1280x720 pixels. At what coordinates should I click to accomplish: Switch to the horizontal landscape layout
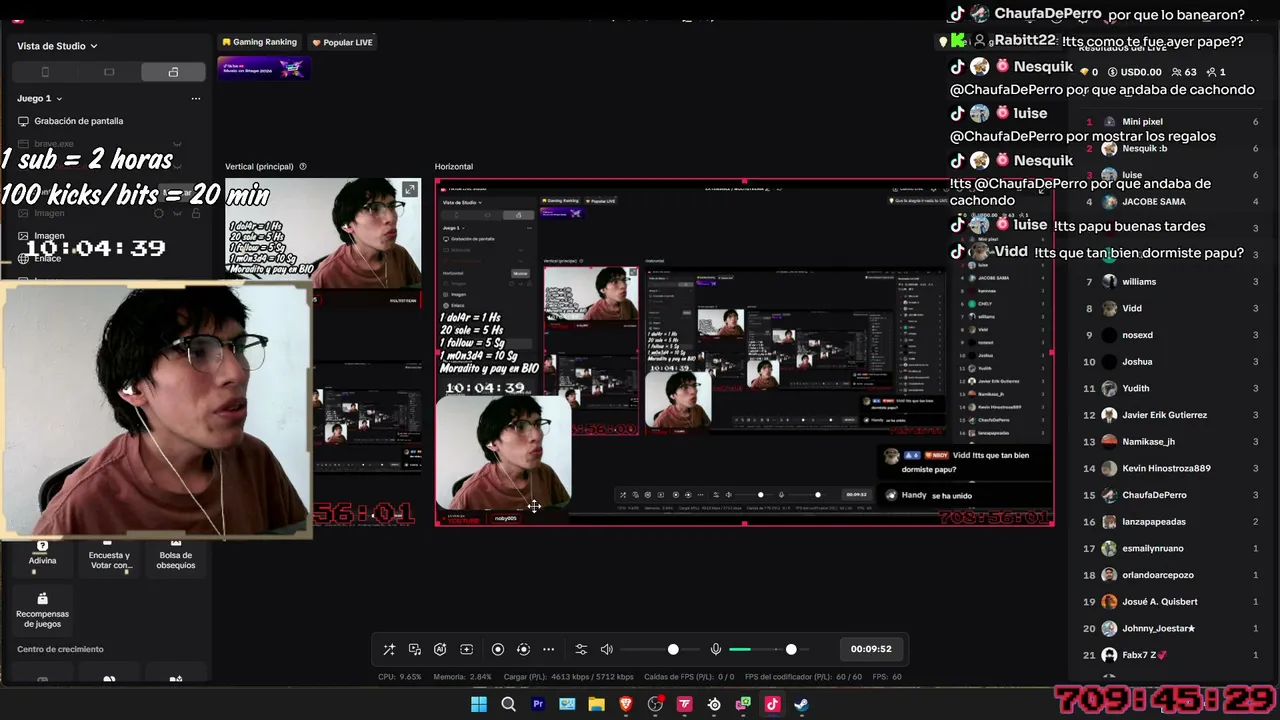109,72
